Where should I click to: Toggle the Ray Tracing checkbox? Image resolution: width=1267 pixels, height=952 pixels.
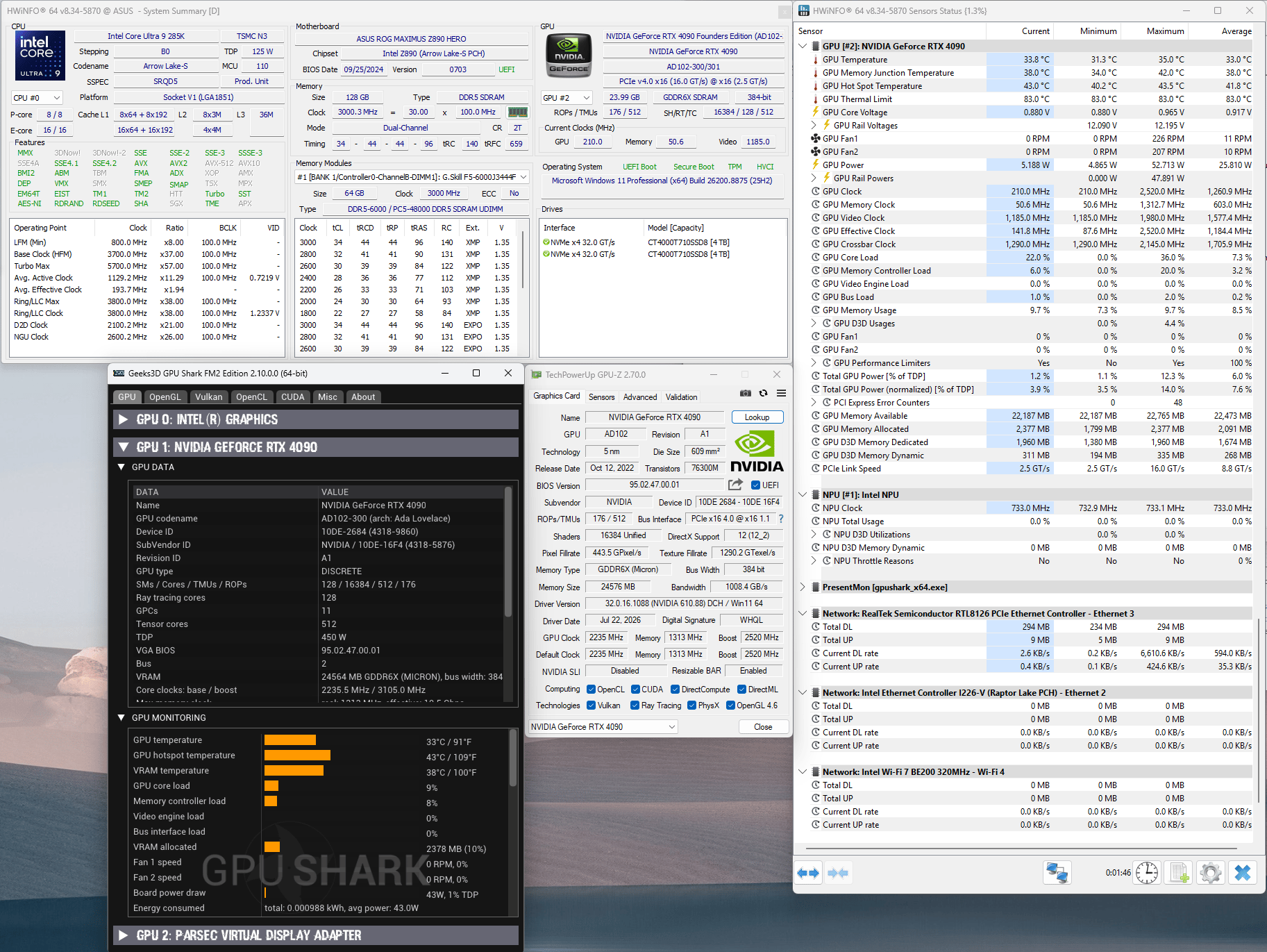point(635,705)
